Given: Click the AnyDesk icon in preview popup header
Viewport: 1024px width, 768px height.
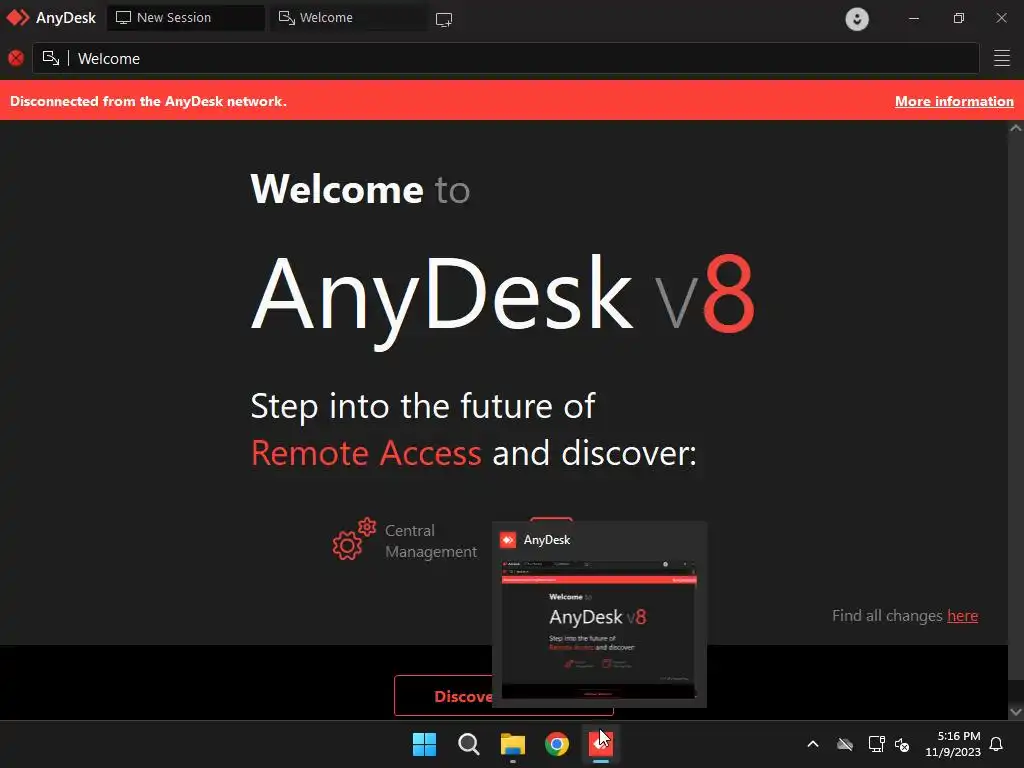Looking at the screenshot, I should (508, 540).
